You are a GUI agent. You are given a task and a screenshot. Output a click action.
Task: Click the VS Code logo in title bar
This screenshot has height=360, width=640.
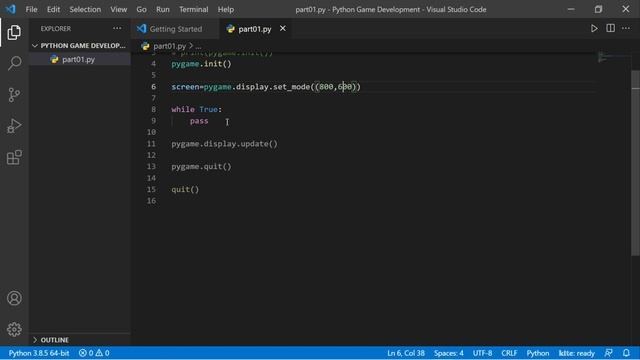tap(10, 9)
